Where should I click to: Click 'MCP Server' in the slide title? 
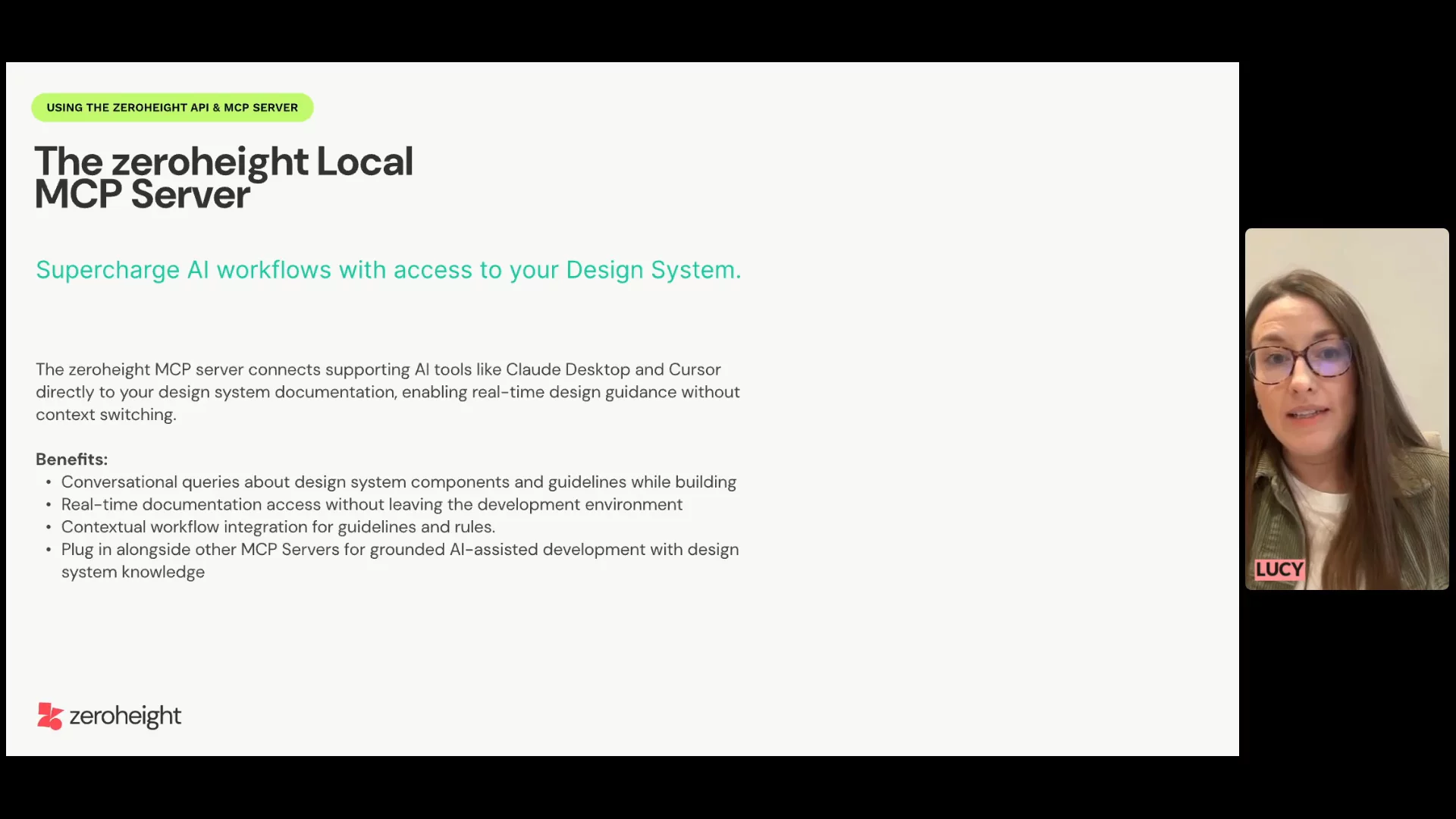142,195
